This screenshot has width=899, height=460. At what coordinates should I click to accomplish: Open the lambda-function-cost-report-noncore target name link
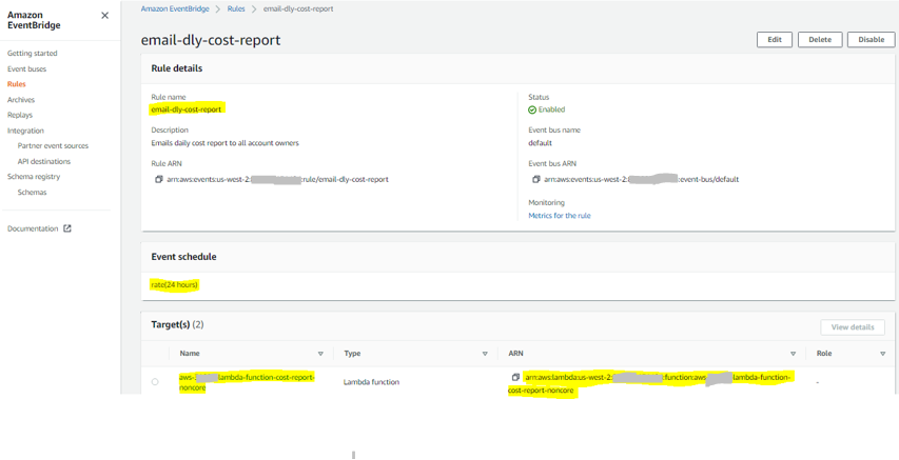coord(247,383)
